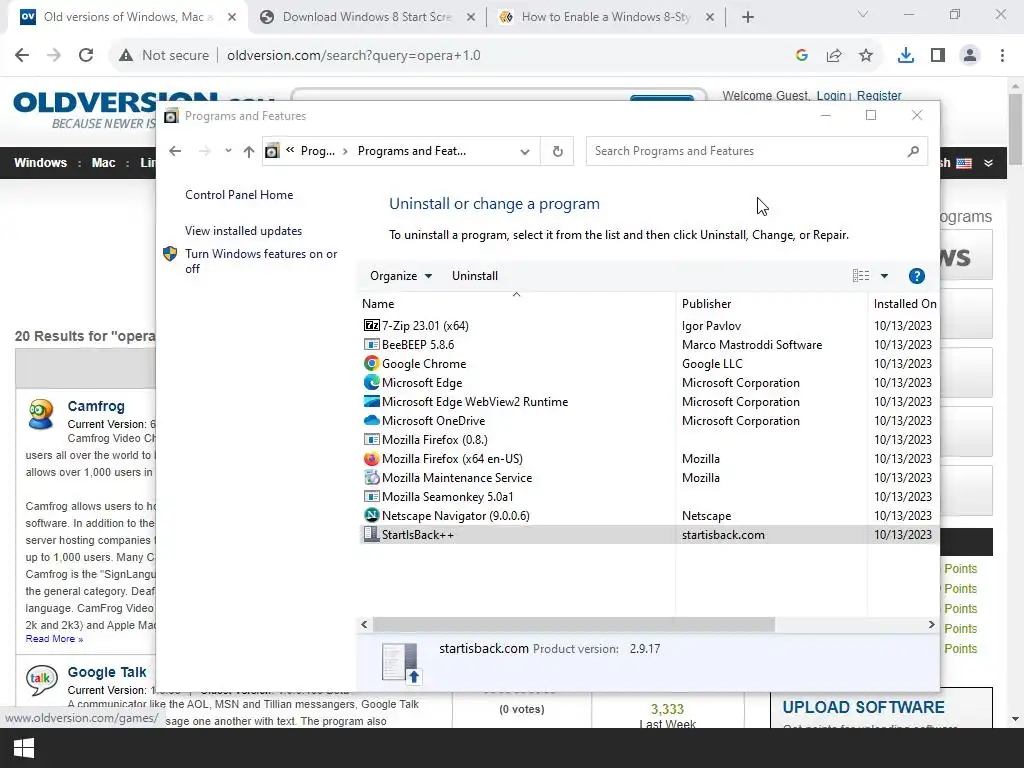The width and height of the screenshot is (1024, 768).
Task: Click the Microsoft OneDrive cloud icon
Action: tap(372, 420)
